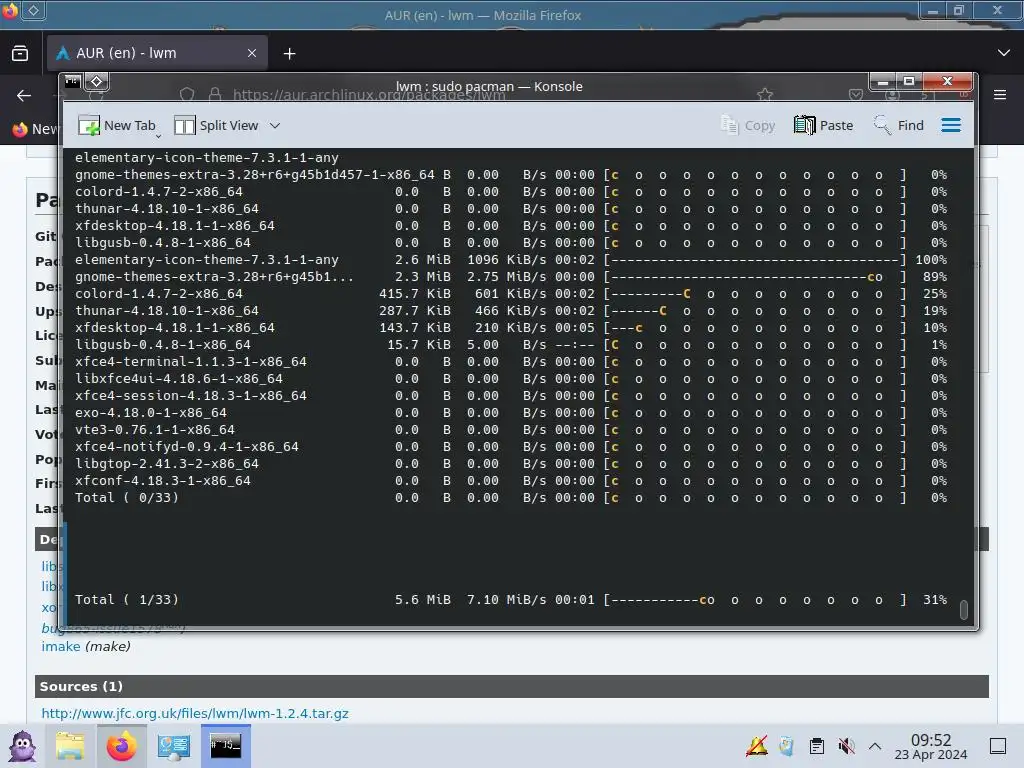Switch to Konsole from the taskbar
Screen dimensions: 1024x768
pyautogui.click(x=225, y=746)
